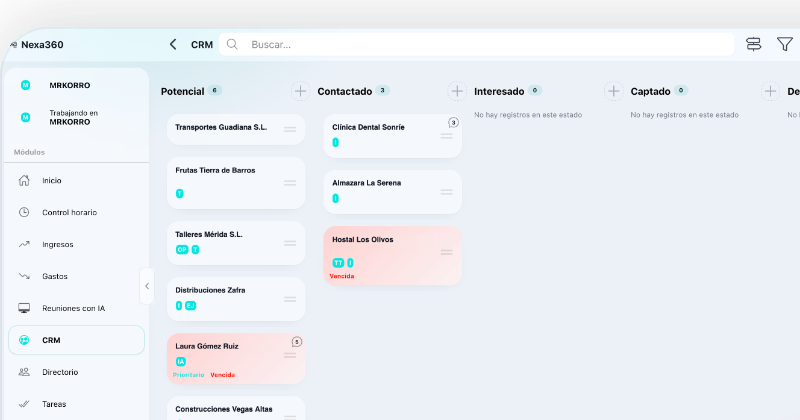The height and width of the screenshot is (420, 800).
Task: Open the Transportes Guadiana S.L. card
Action: pos(236,130)
